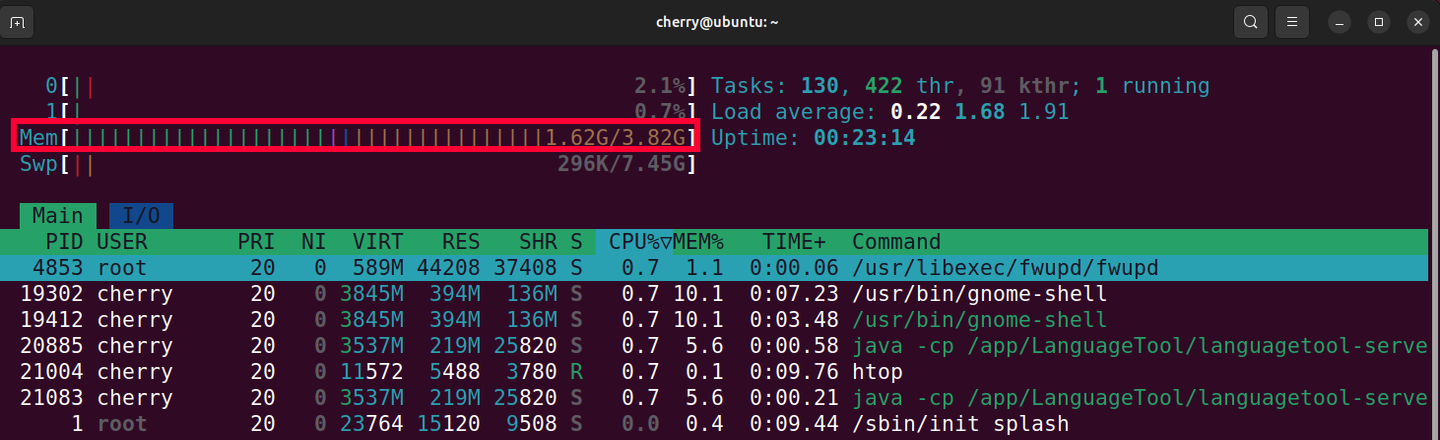Click the Command column header
Viewport: 1440px width, 440px height.
(x=896, y=242)
